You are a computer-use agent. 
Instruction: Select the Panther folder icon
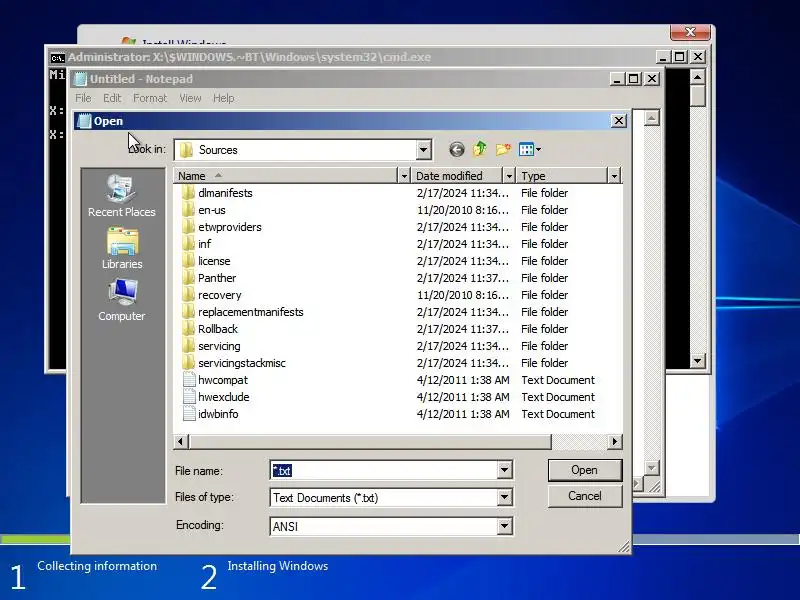point(188,278)
